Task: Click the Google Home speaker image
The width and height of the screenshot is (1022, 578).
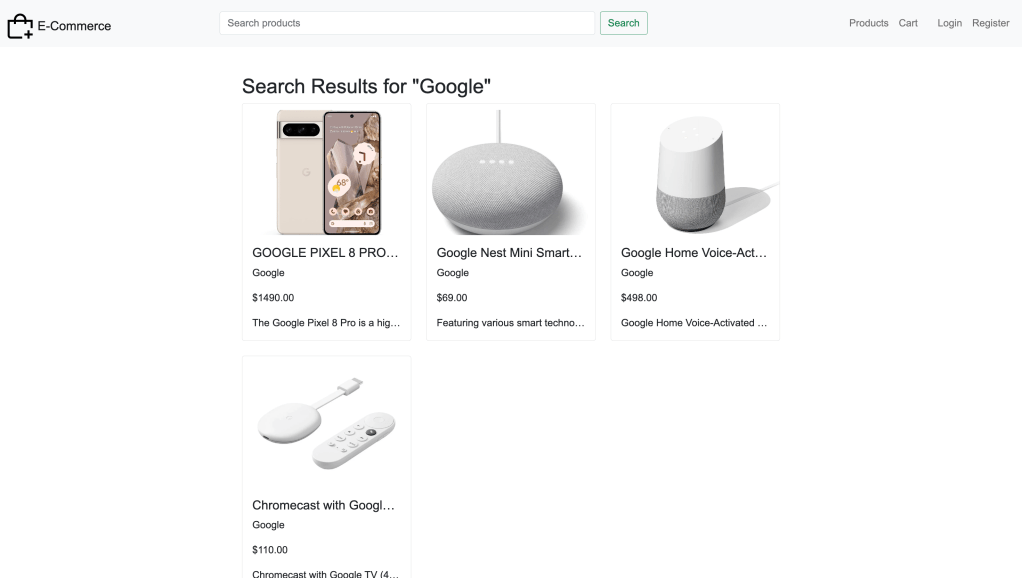Action: pyautogui.click(x=695, y=172)
